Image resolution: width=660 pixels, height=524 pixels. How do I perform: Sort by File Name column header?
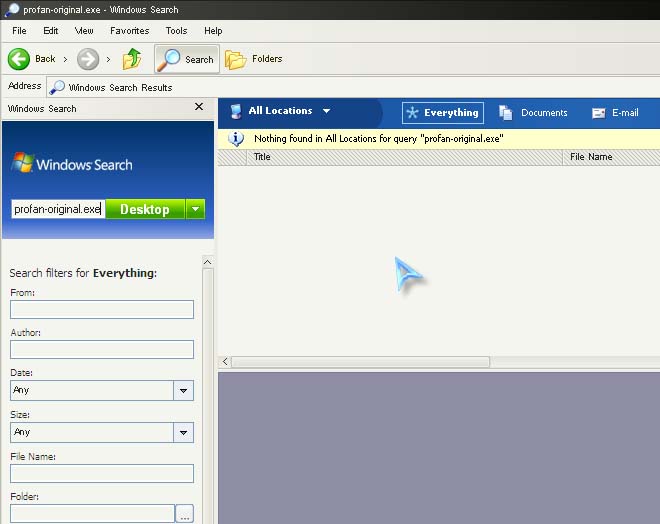(611, 157)
